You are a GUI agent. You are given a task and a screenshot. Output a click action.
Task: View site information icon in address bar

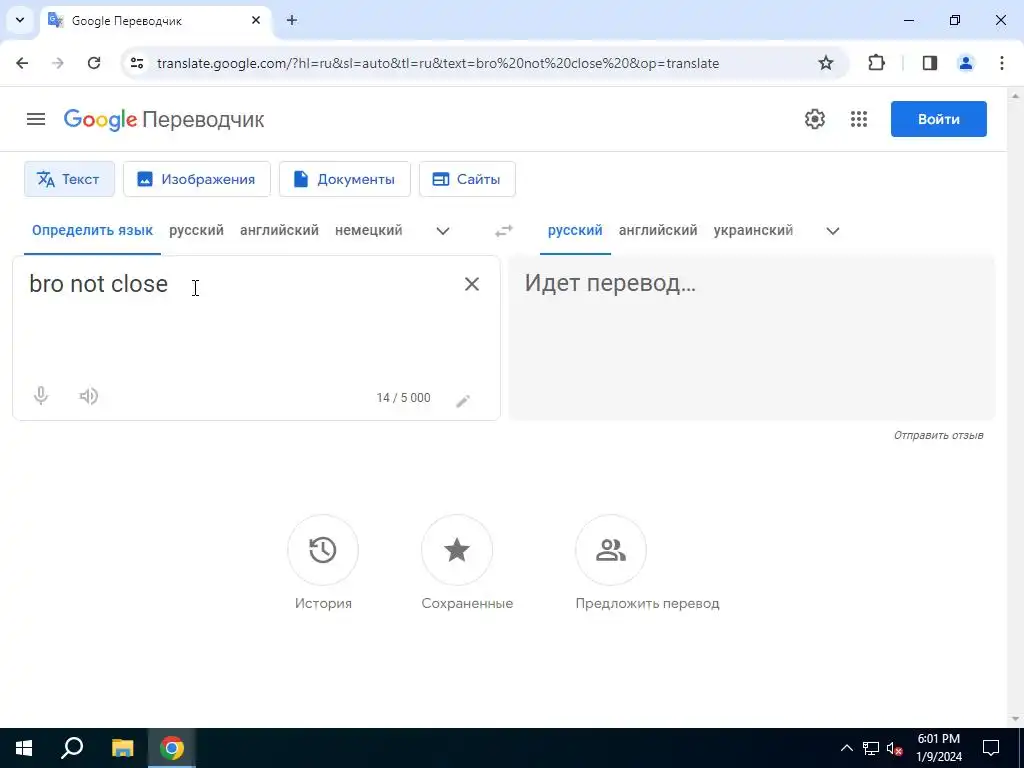click(x=136, y=63)
